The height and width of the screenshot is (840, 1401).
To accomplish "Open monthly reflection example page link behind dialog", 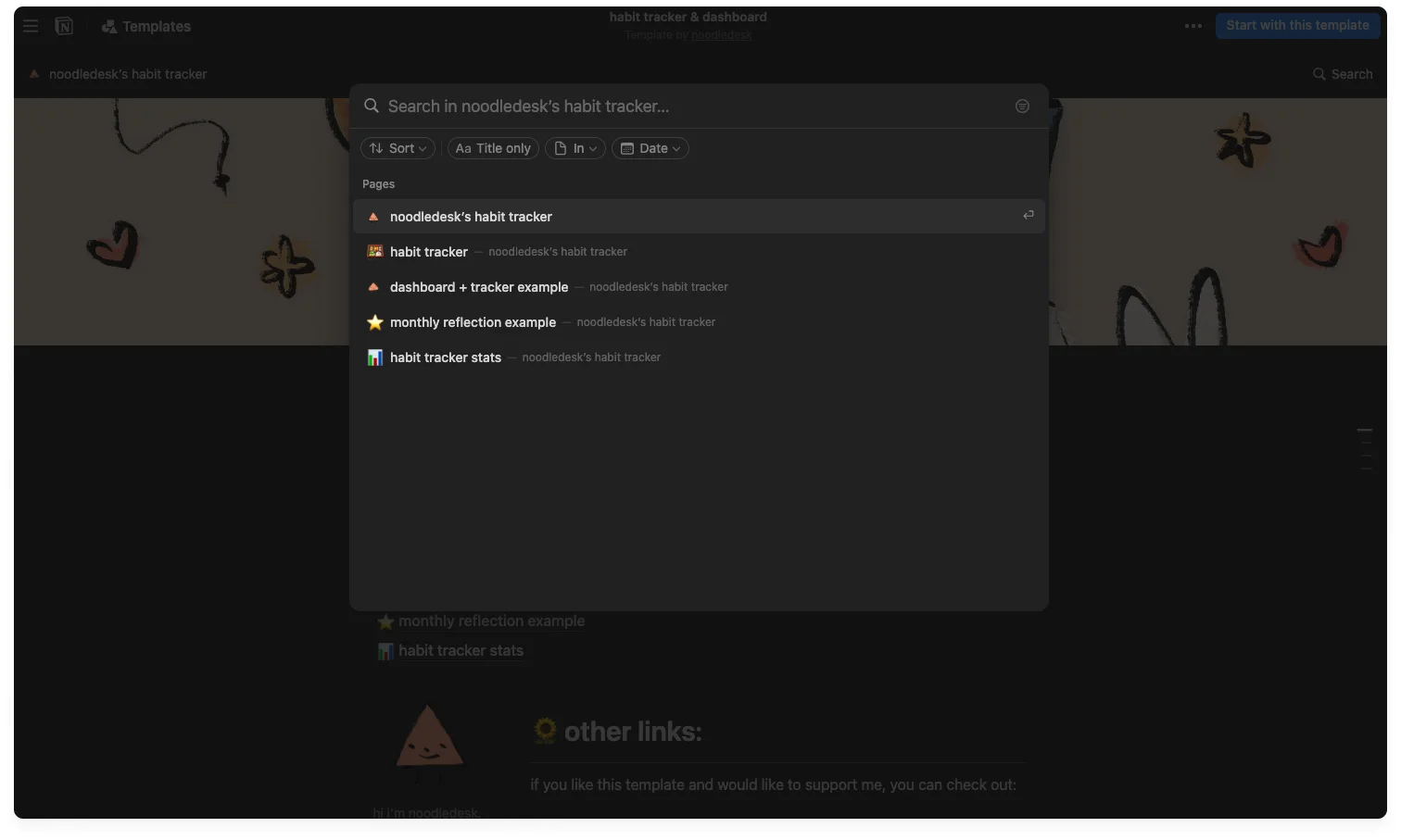I will pyautogui.click(x=481, y=621).
